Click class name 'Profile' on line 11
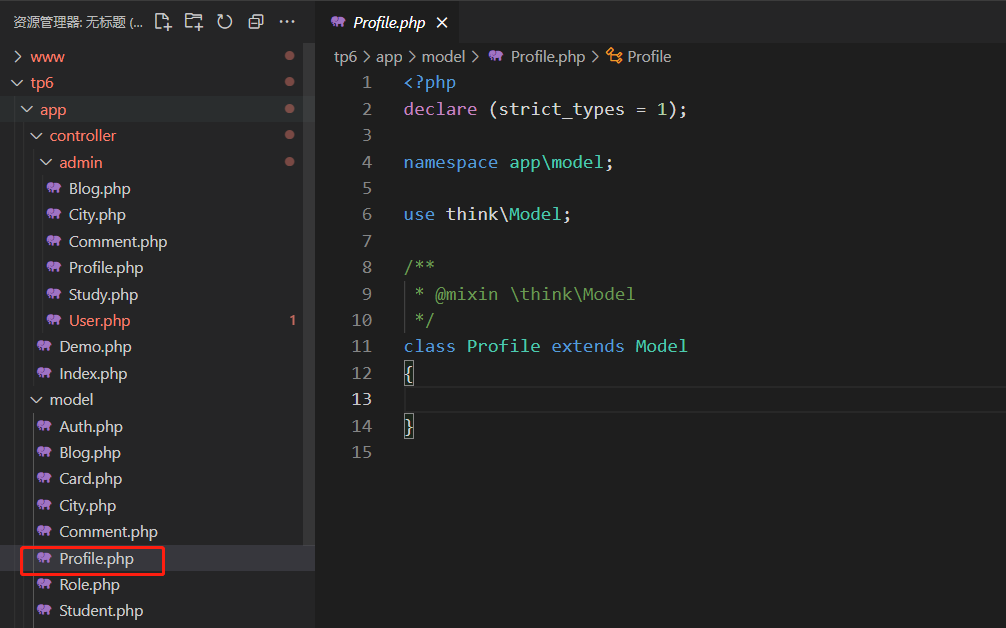 click(503, 346)
